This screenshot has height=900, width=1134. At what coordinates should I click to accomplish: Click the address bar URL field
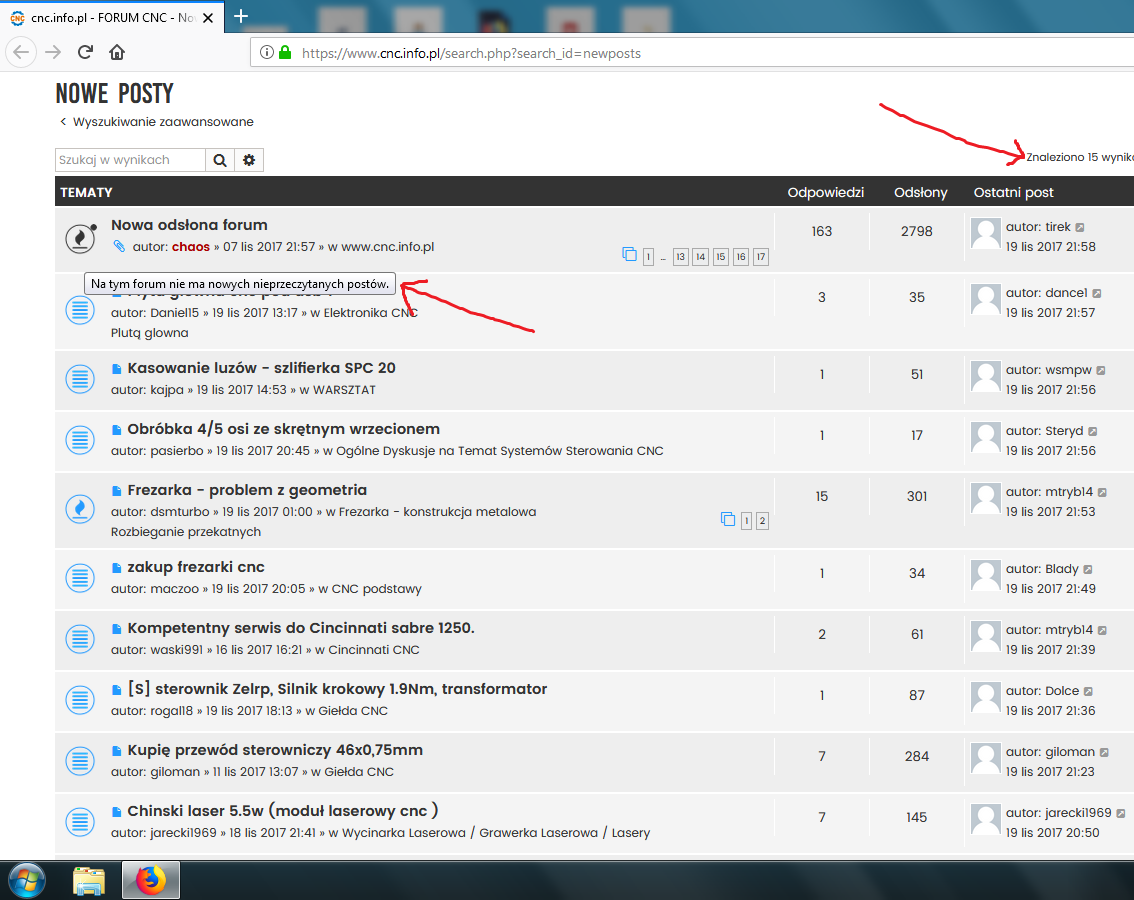[x=694, y=53]
